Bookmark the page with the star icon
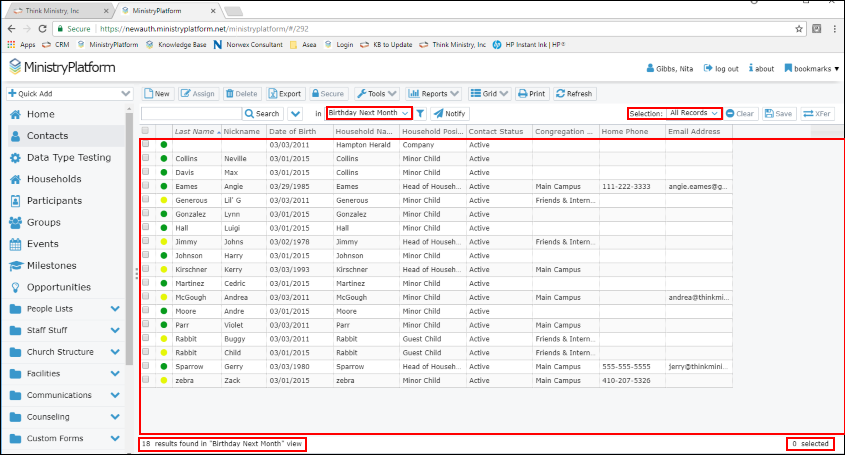 [799, 29]
